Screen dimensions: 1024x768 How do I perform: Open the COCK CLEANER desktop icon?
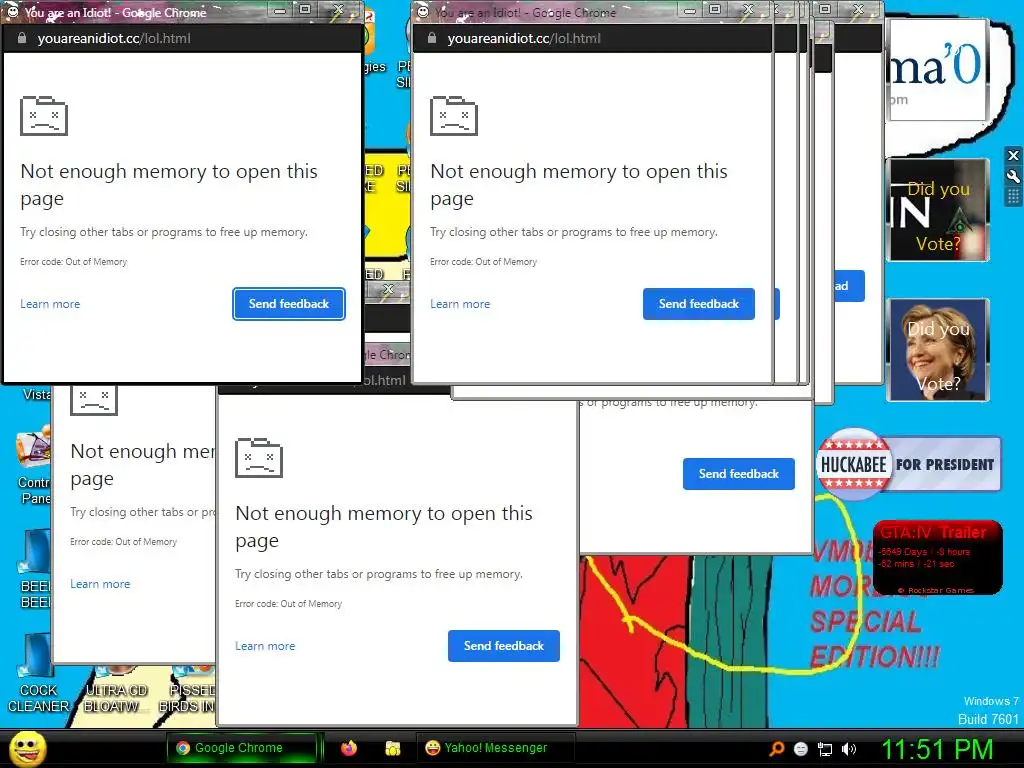click(x=37, y=673)
